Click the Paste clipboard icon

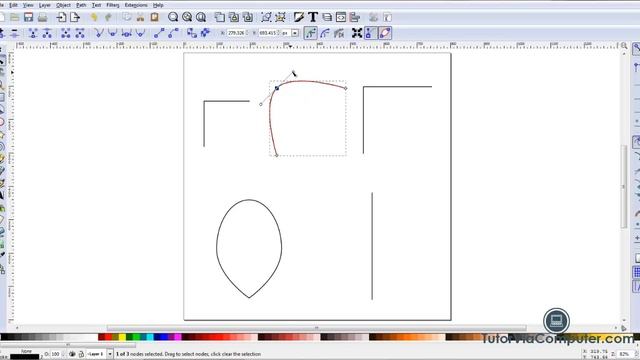154,17
